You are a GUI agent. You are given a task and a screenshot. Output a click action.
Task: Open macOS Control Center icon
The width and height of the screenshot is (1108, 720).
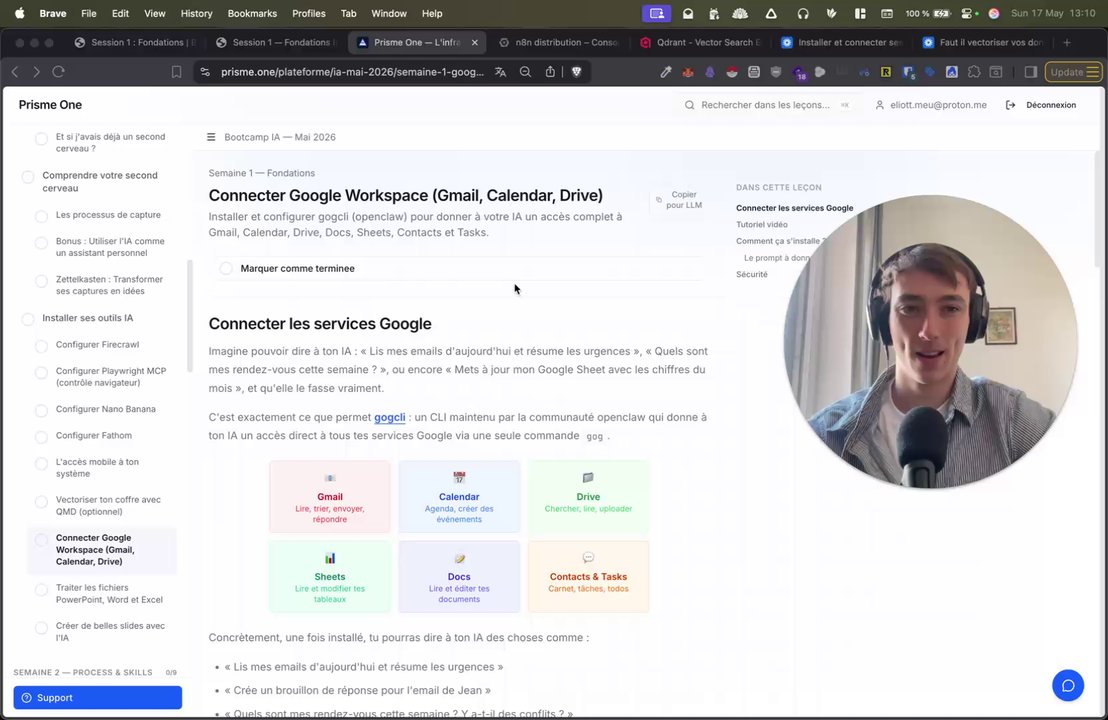967,13
